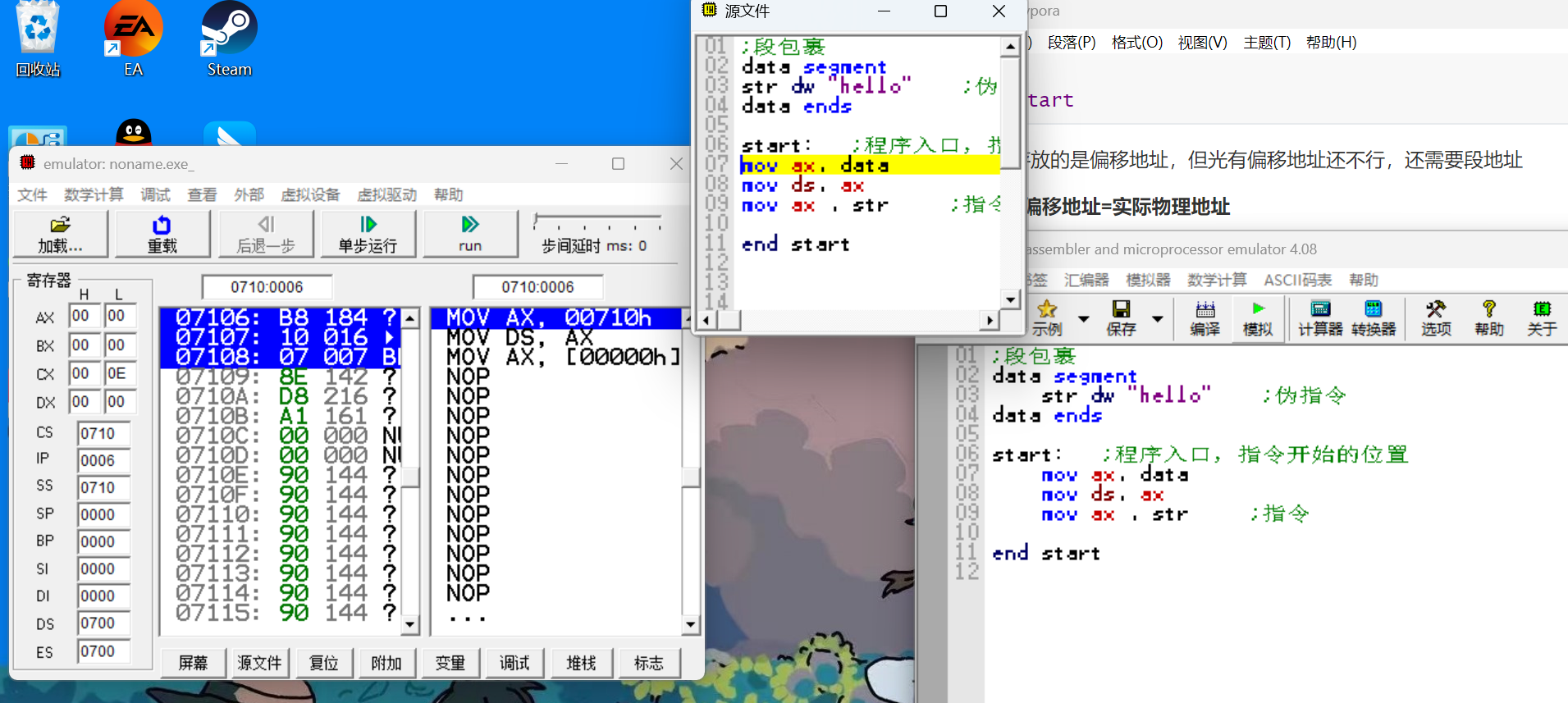Viewport: 1568px width, 703px height.
Task: Click the 重载 (reload) icon
Action: [x=162, y=234]
